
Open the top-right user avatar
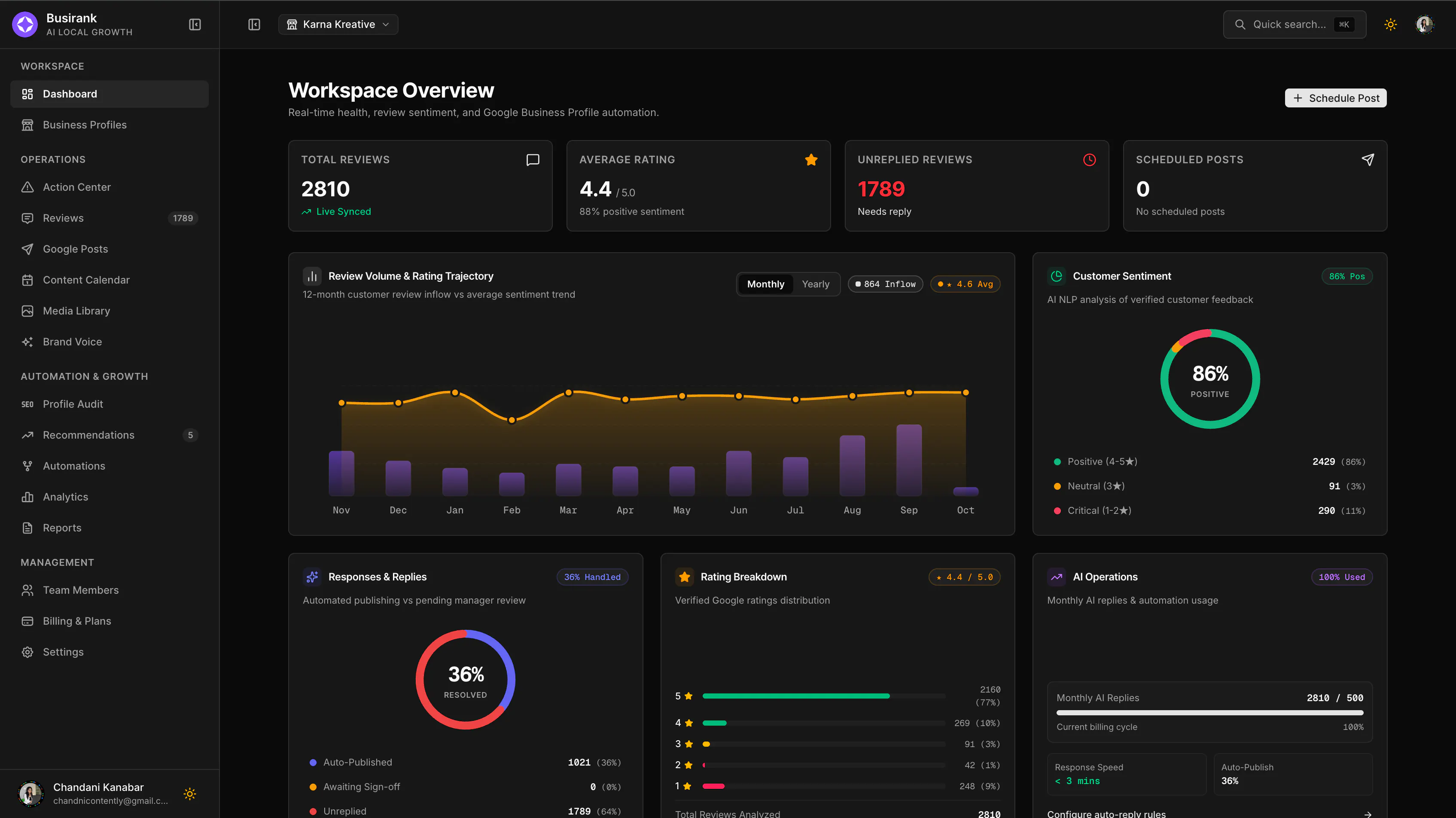(1424, 24)
